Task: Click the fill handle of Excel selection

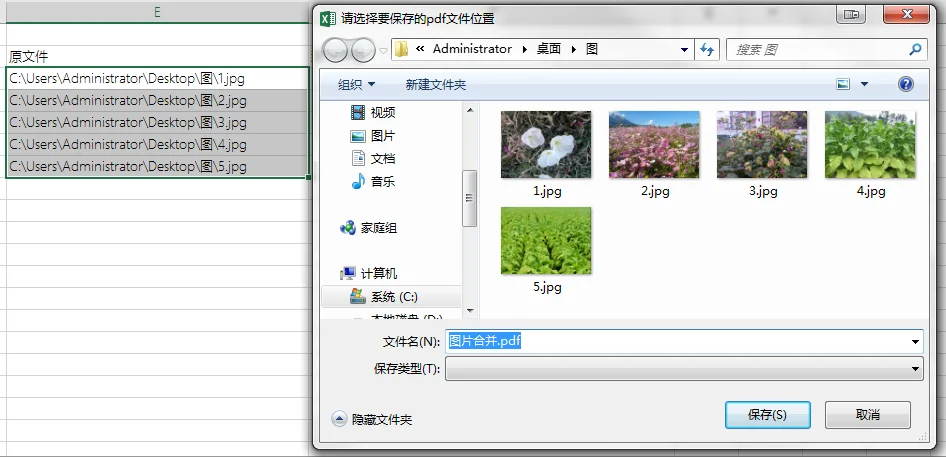Action: pyautogui.click(x=309, y=177)
